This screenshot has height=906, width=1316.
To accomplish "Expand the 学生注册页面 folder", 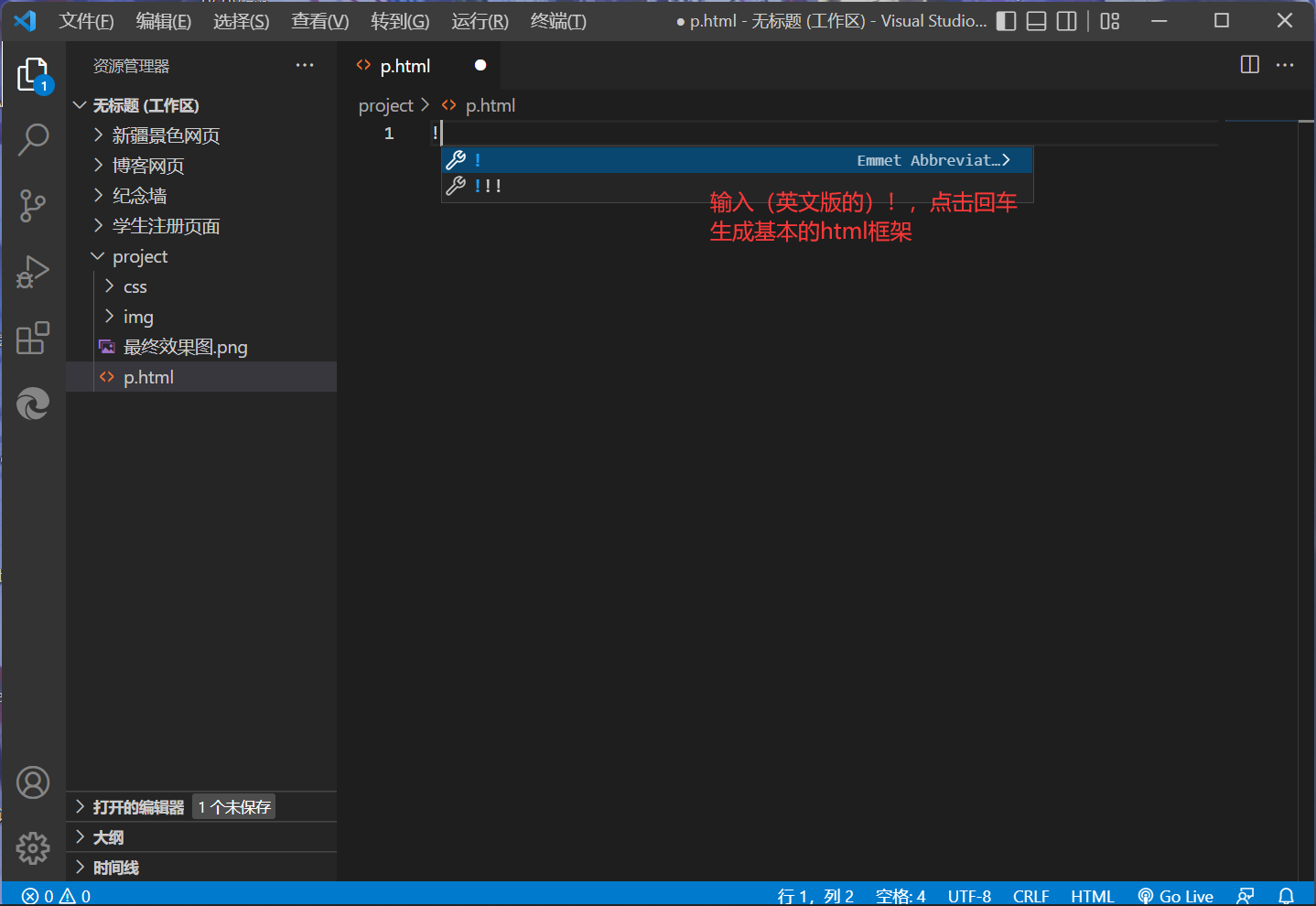I will coord(201,226).
